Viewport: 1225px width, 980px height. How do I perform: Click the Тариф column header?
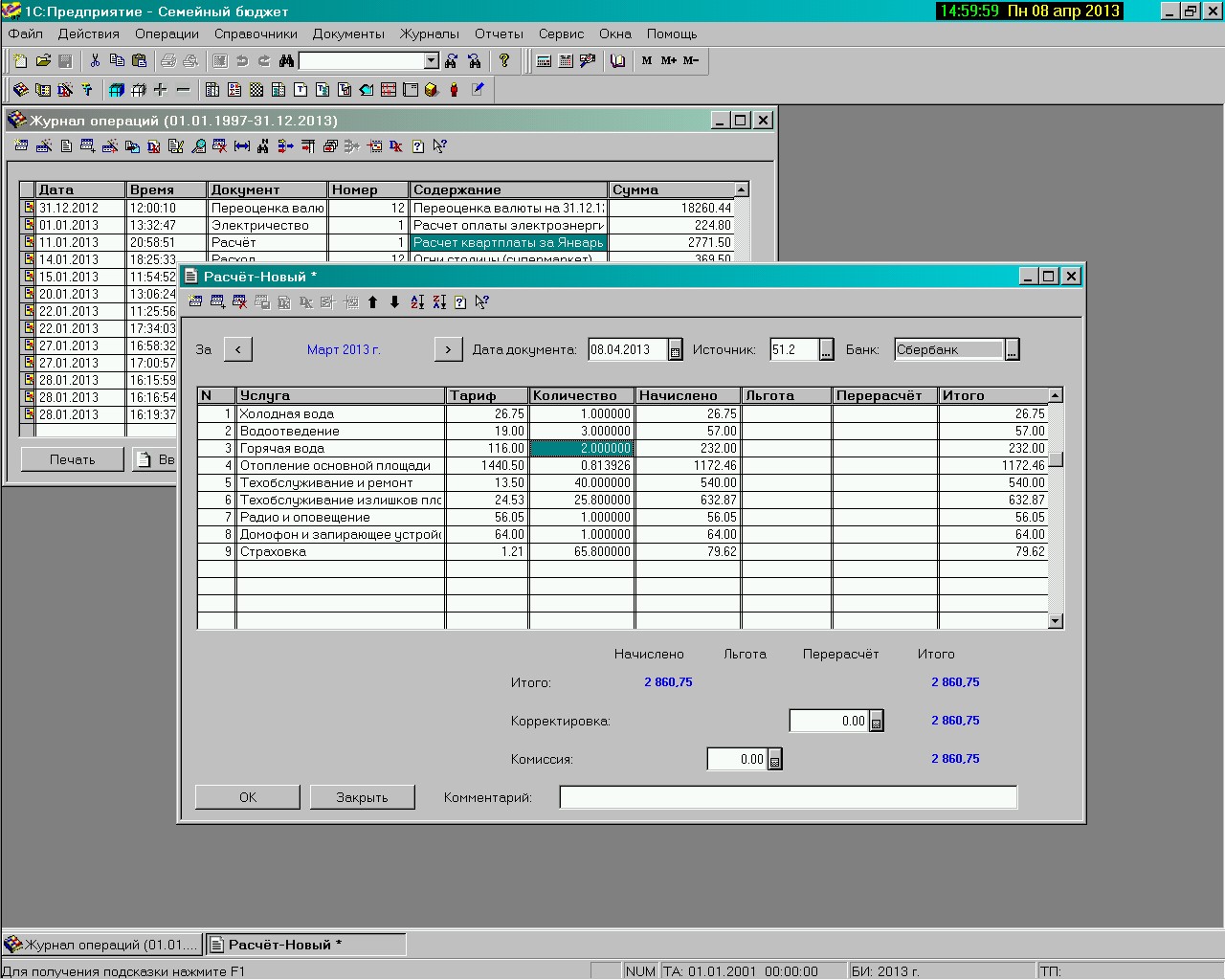point(487,395)
